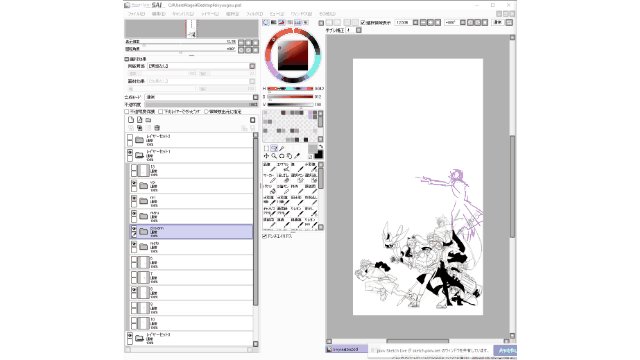Choose the airbrush in tool tray
The image size is (640, 360).
[x=283, y=167]
